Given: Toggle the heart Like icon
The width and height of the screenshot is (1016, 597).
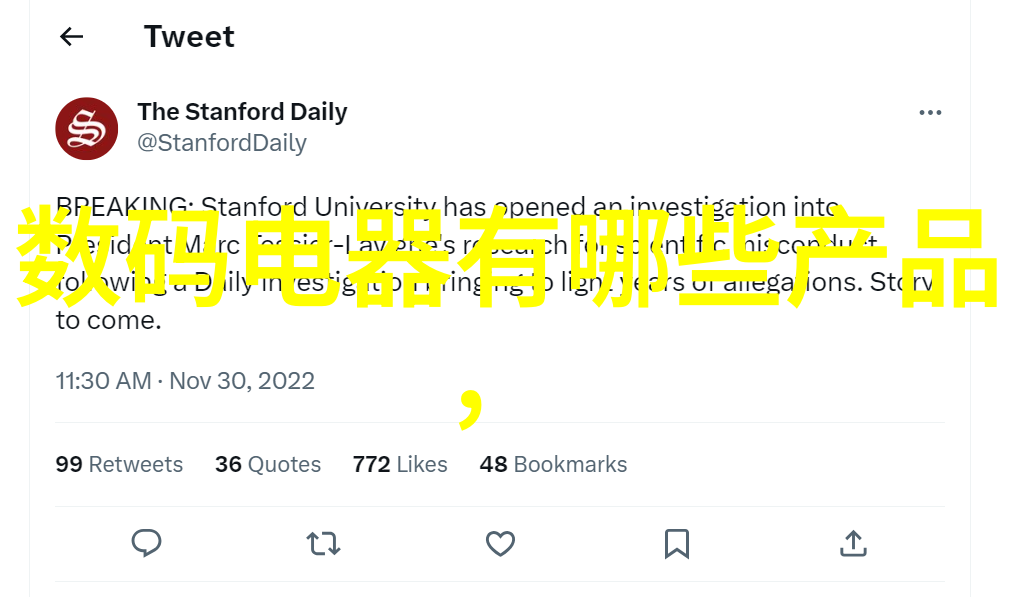Looking at the screenshot, I should (x=500, y=543).
